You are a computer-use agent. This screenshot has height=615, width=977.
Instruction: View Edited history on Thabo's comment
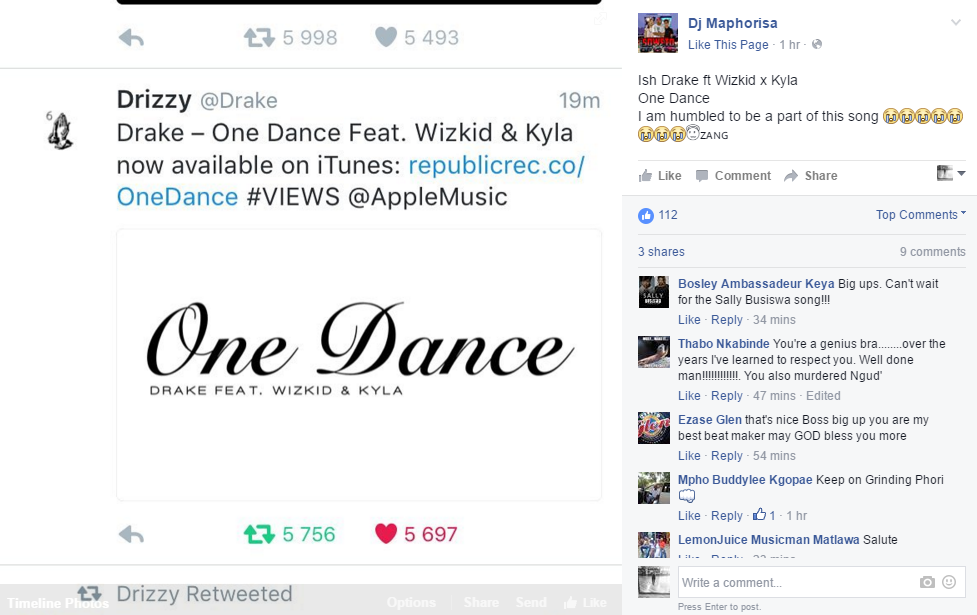(823, 396)
